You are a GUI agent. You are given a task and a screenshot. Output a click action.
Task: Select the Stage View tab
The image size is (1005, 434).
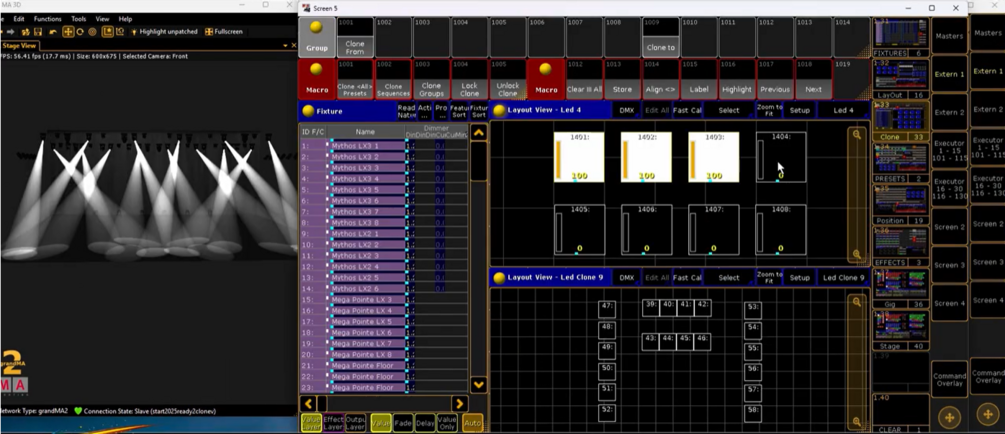point(20,46)
